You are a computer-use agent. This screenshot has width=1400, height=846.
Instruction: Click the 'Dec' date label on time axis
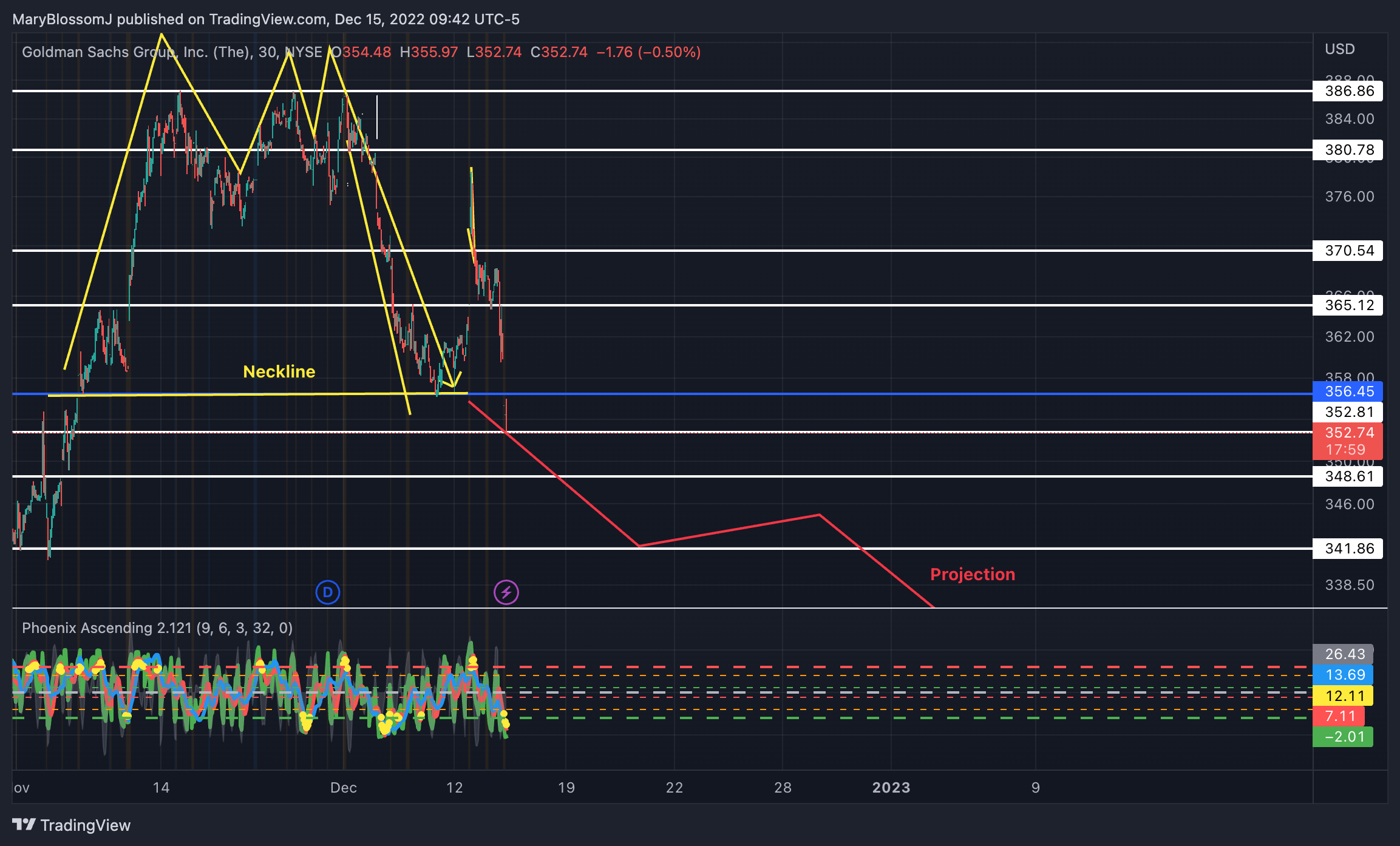344,788
